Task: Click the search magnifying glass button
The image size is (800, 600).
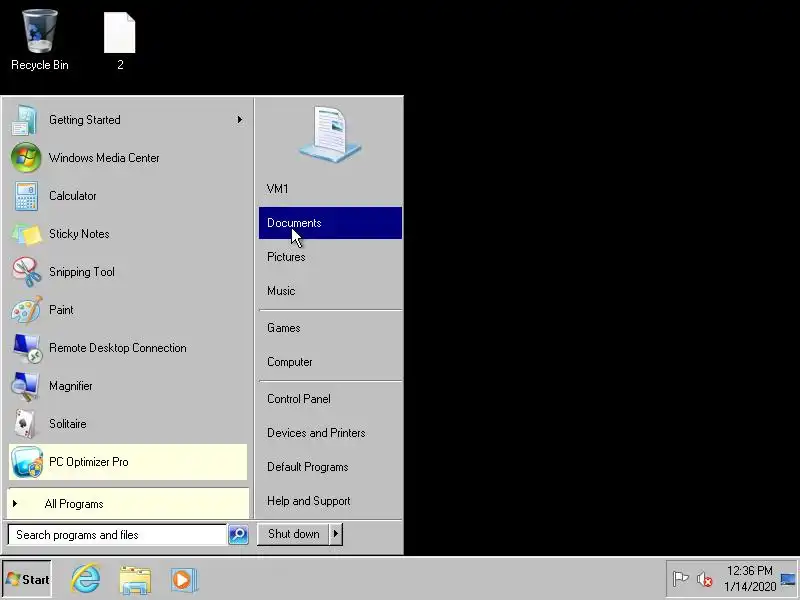Action: tap(238, 534)
